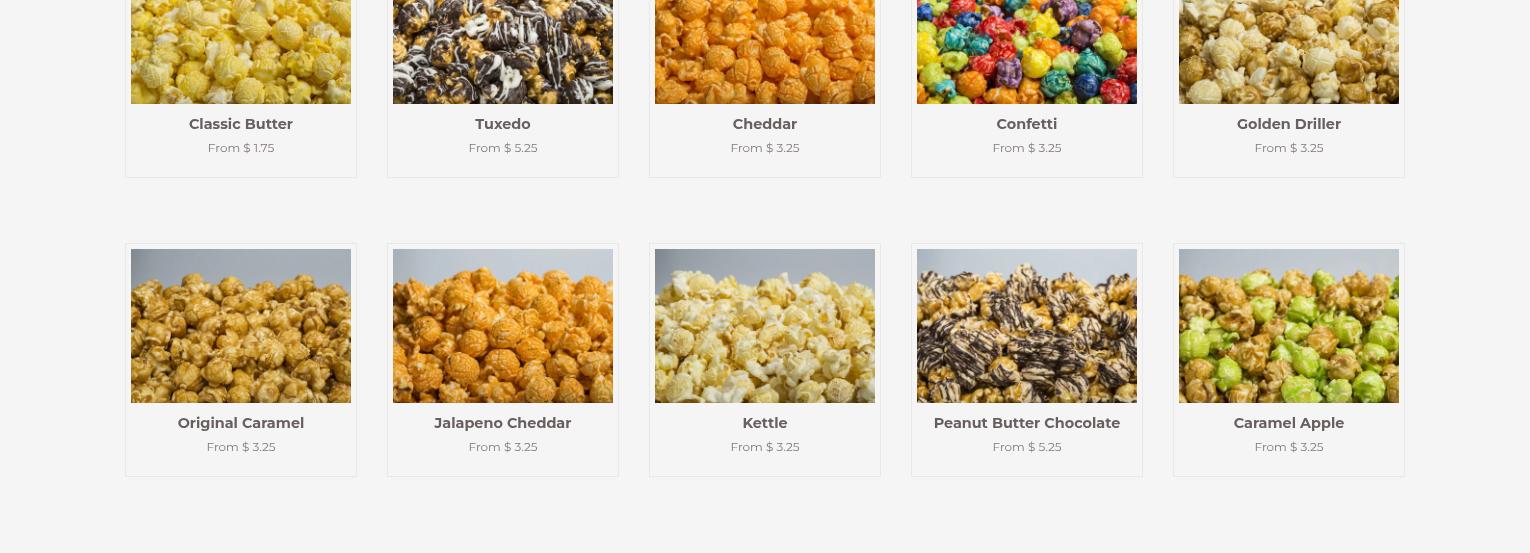Click the Classic Butter product title
The height and width of the screenshot is (553, 1530).
pyautogui.click(x=241, y=124)
